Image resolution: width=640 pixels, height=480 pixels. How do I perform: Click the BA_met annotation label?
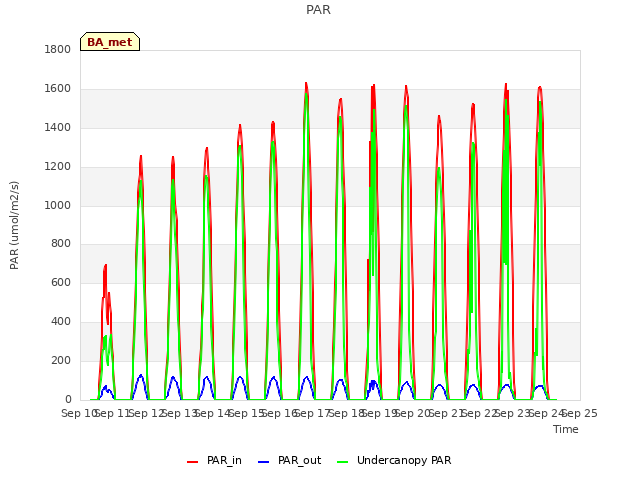(x=110, y=42)
